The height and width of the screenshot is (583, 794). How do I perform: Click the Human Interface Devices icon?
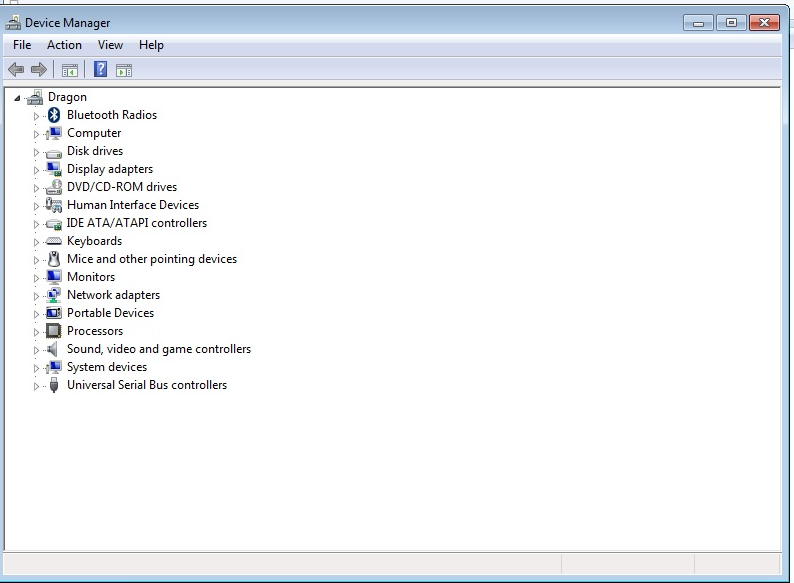54,205
